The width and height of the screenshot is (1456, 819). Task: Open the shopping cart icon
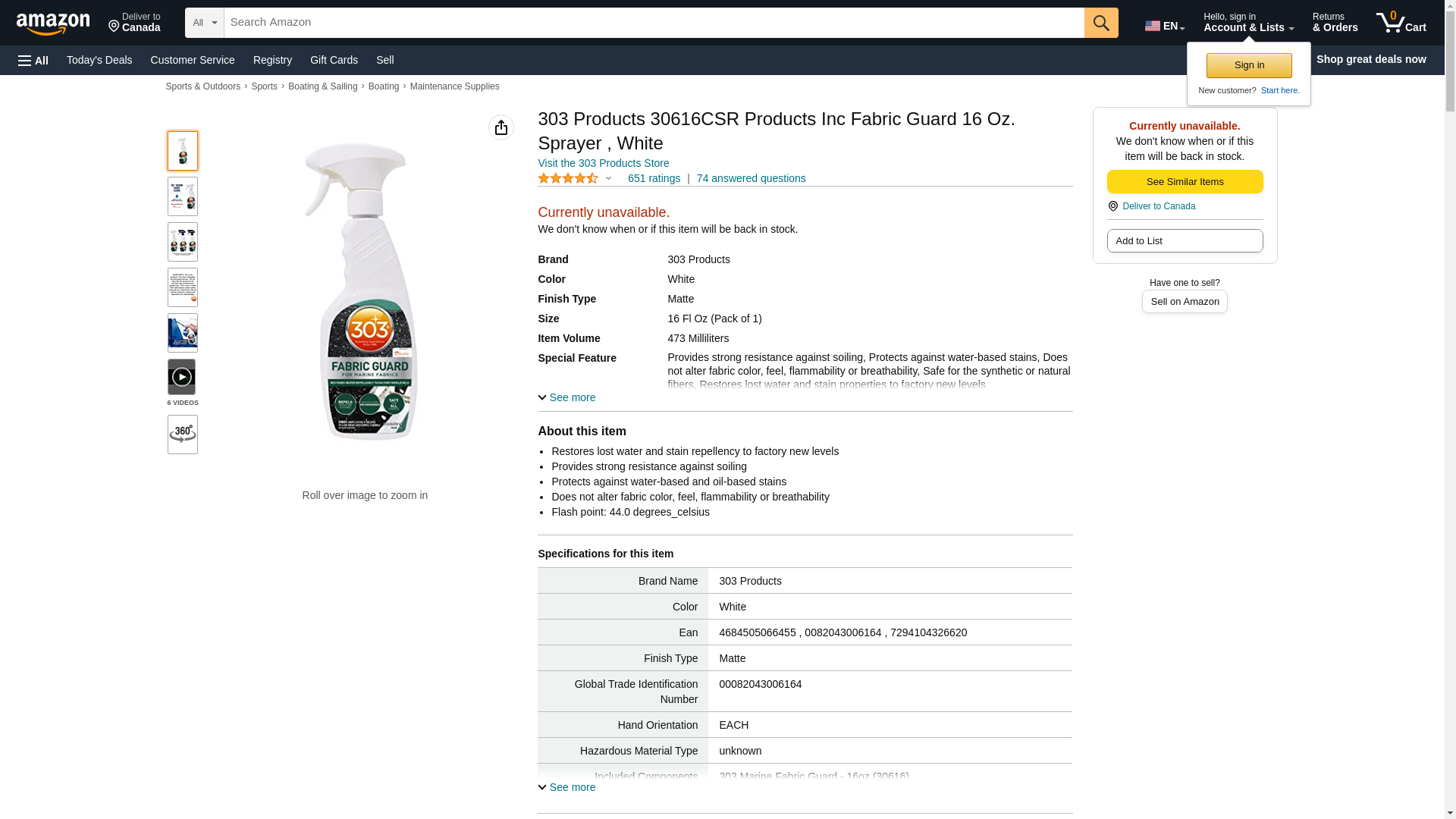[1401, 23]
